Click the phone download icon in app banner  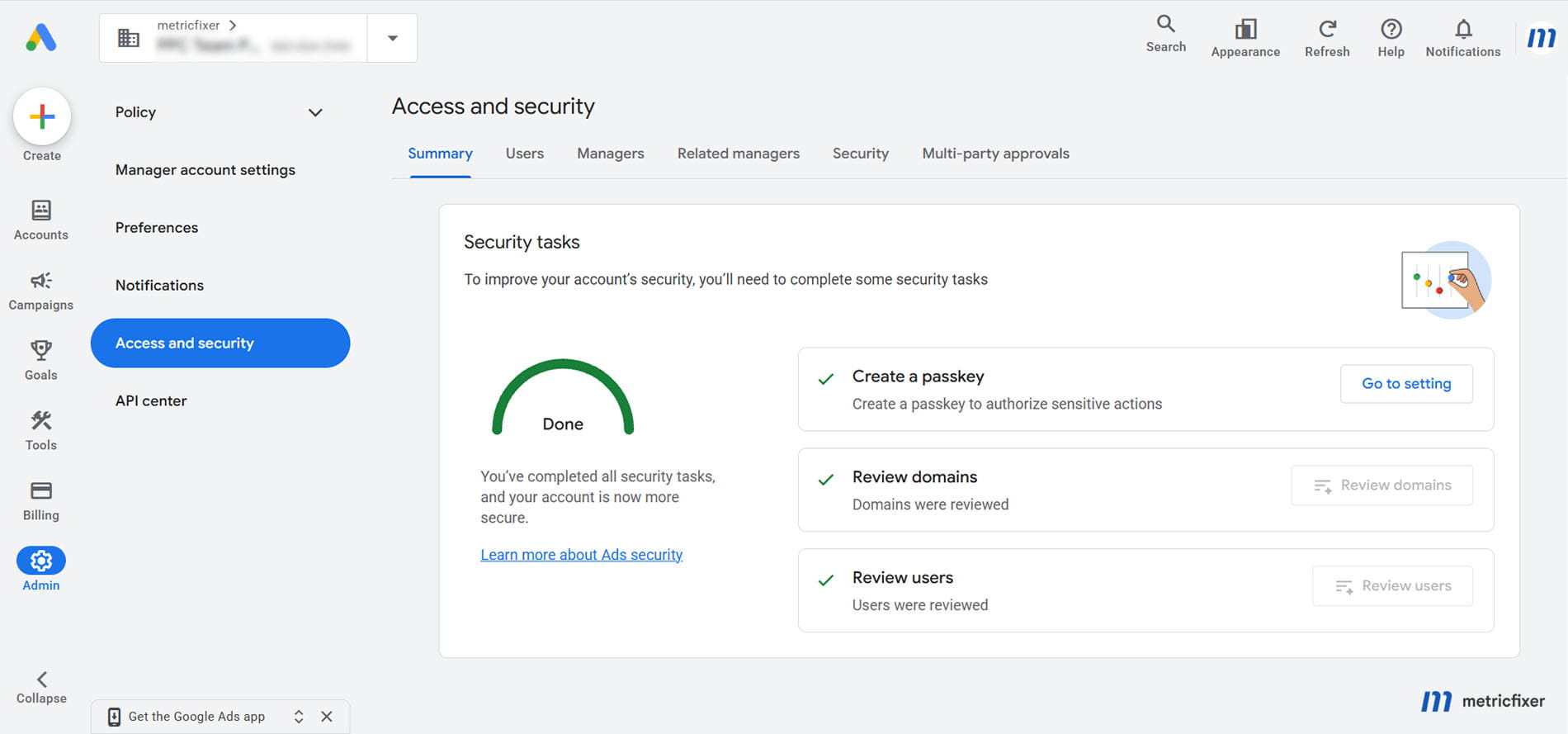tap(114, 717)
